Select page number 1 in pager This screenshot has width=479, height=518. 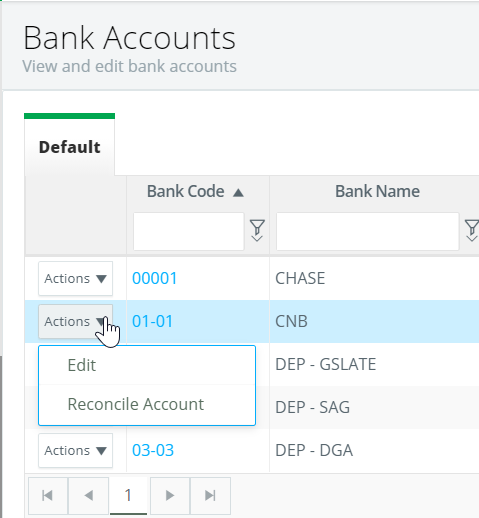128,496
